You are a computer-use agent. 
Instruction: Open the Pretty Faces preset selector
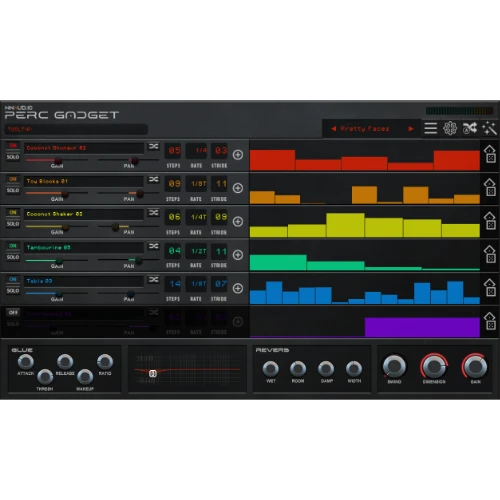point(365,129)
